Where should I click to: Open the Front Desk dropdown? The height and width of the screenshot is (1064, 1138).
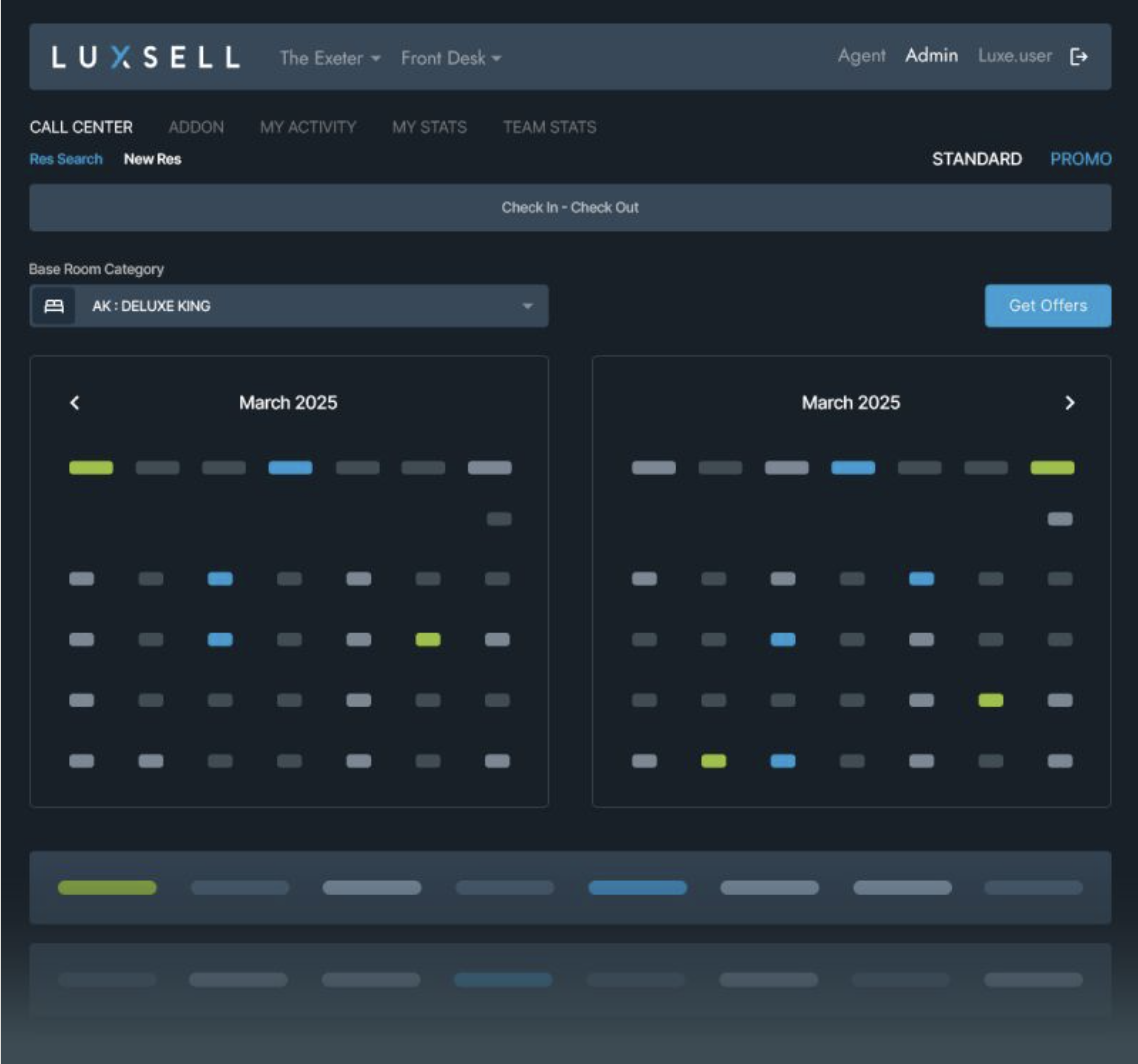451,58
